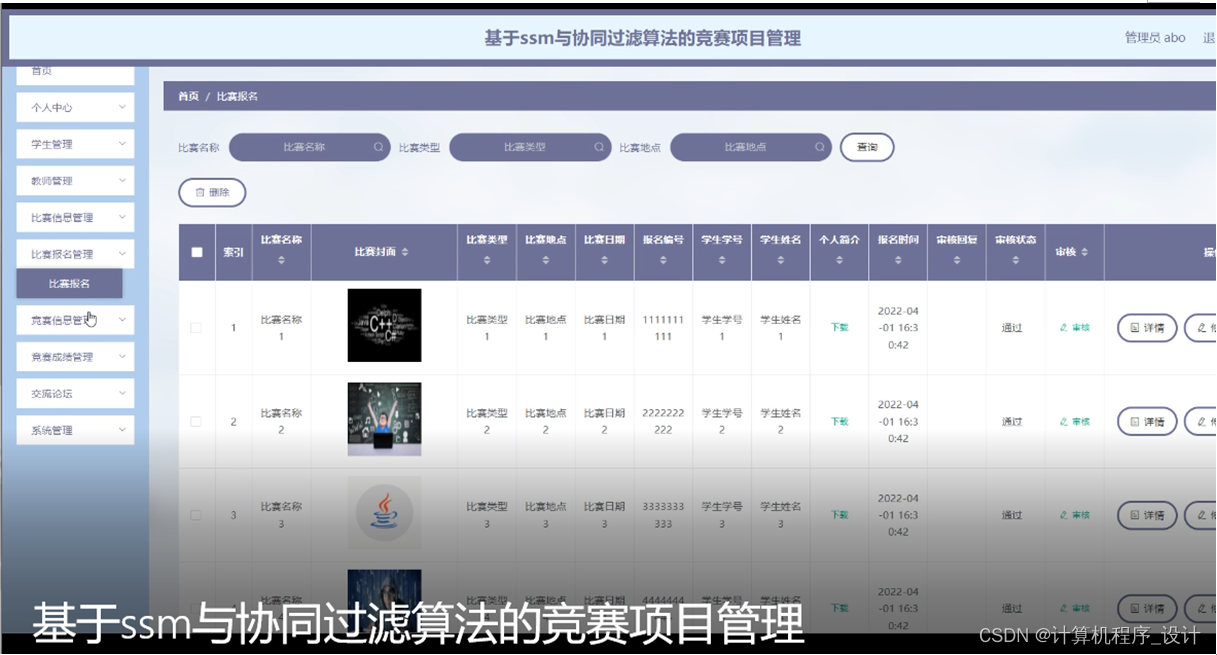Screen dimensions: 1217x655
Task: Sort by the 比赛名称 column arrows
Action: point(281,260)
